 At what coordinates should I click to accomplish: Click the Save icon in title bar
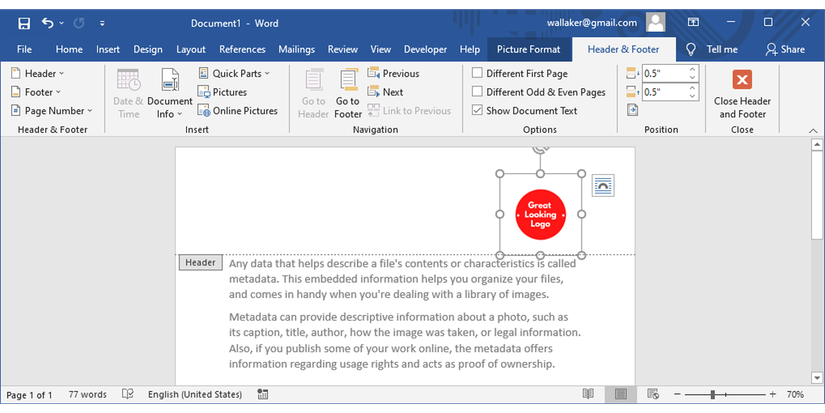tap(23, 22)
